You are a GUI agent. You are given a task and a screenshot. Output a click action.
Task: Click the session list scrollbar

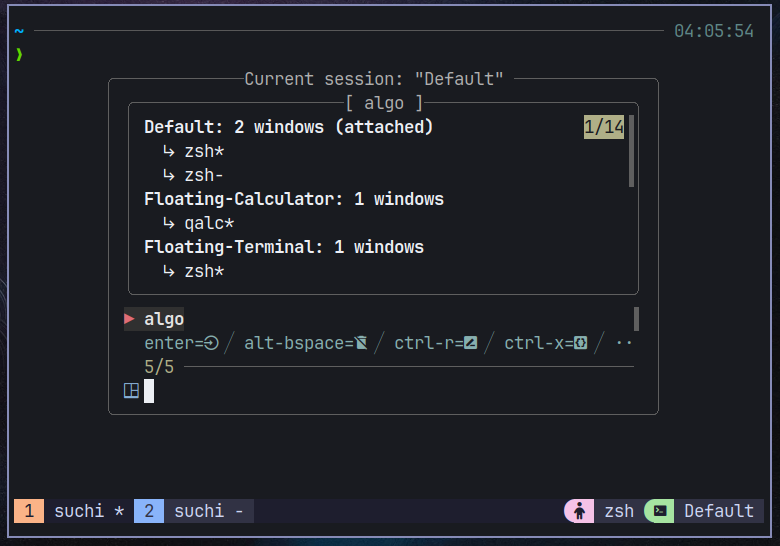[636, 319]
